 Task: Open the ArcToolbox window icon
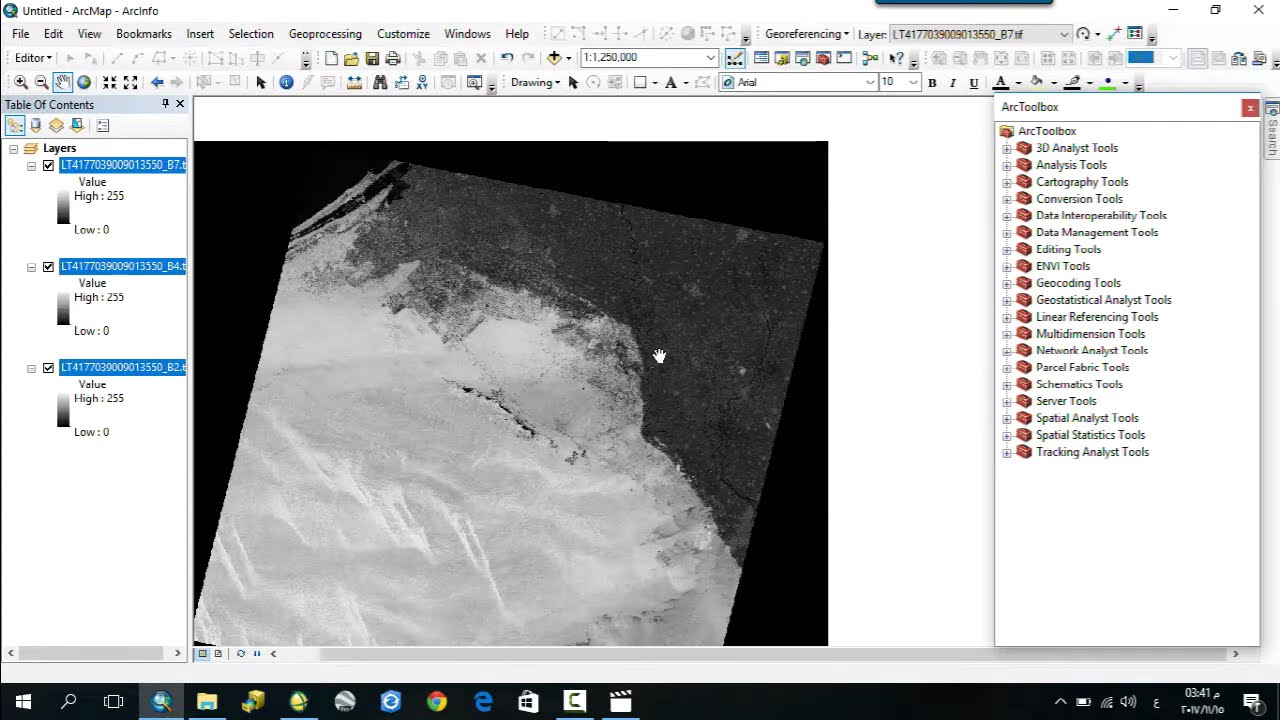823,58
